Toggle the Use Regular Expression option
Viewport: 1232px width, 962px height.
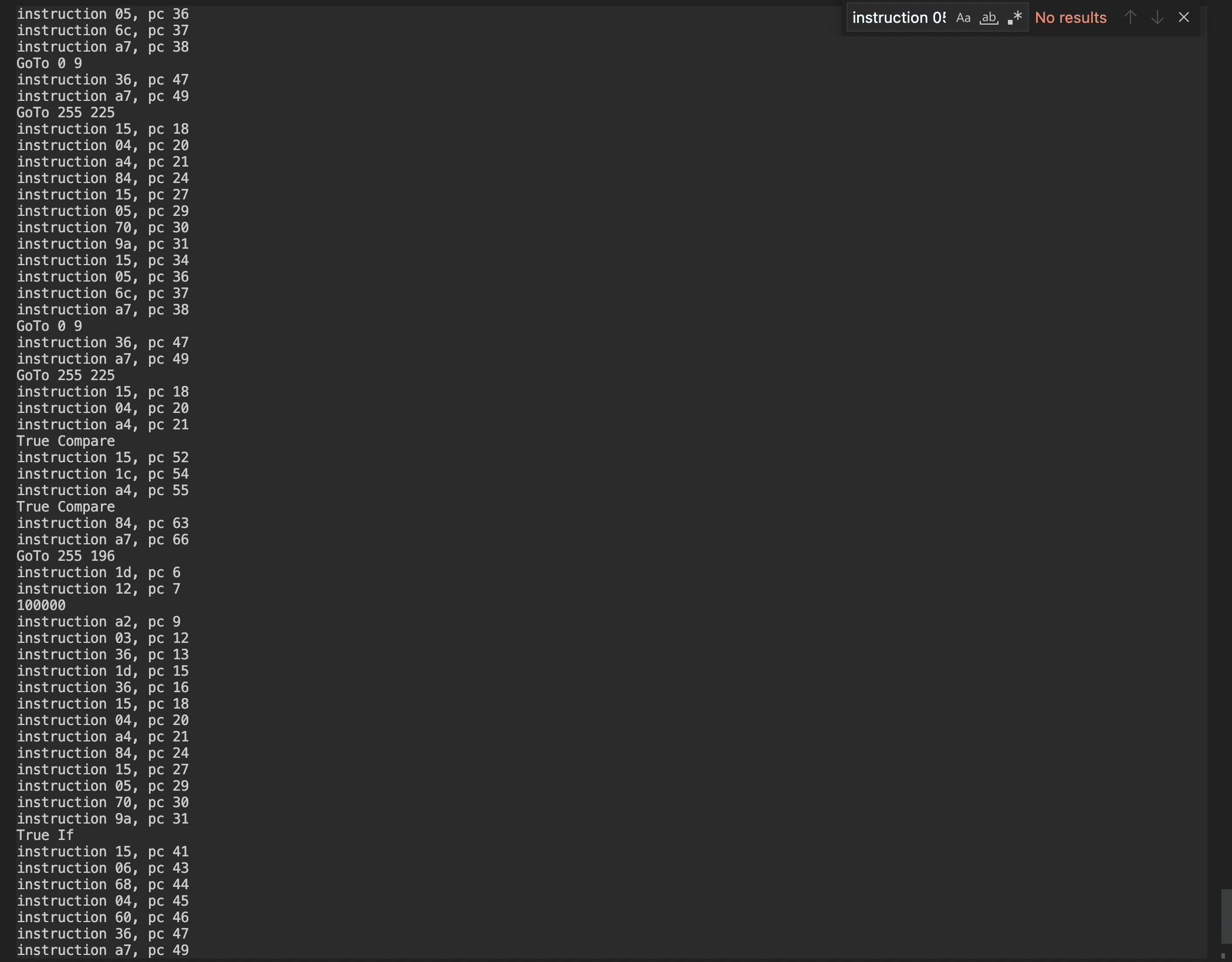[1015, 18]
